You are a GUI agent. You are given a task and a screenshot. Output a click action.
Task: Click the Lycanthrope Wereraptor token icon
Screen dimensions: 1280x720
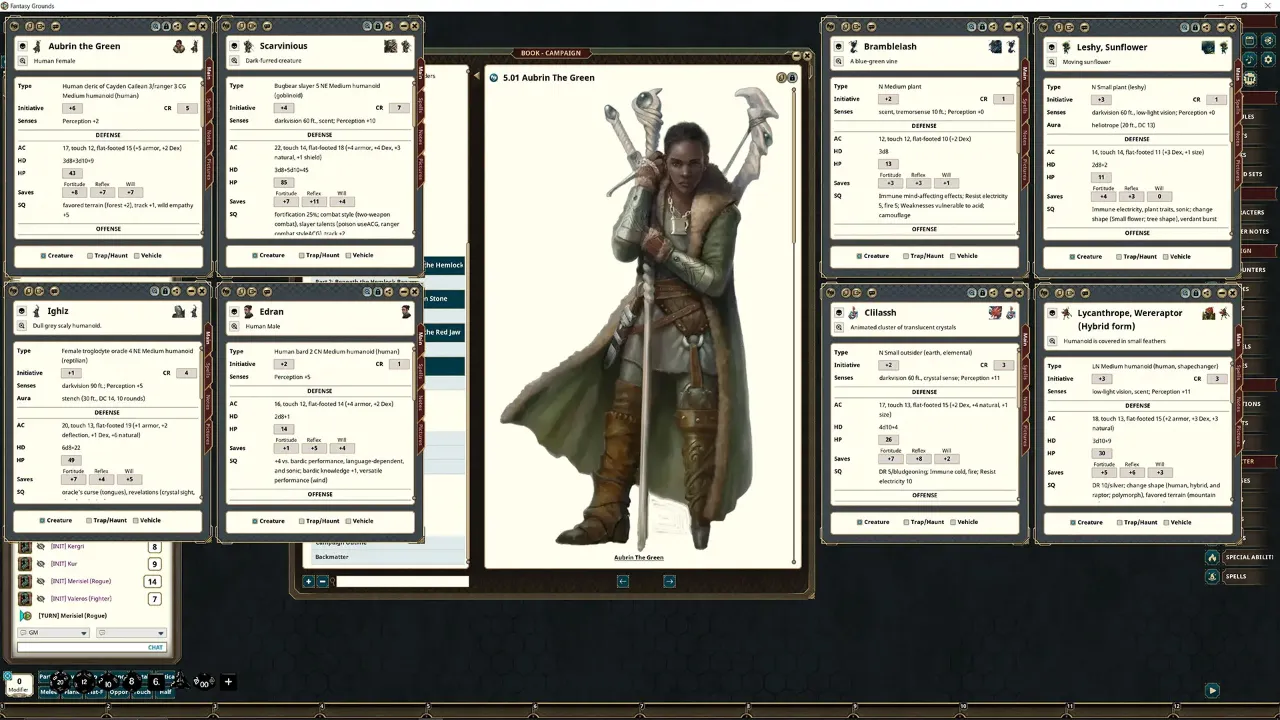(1224, 314)
